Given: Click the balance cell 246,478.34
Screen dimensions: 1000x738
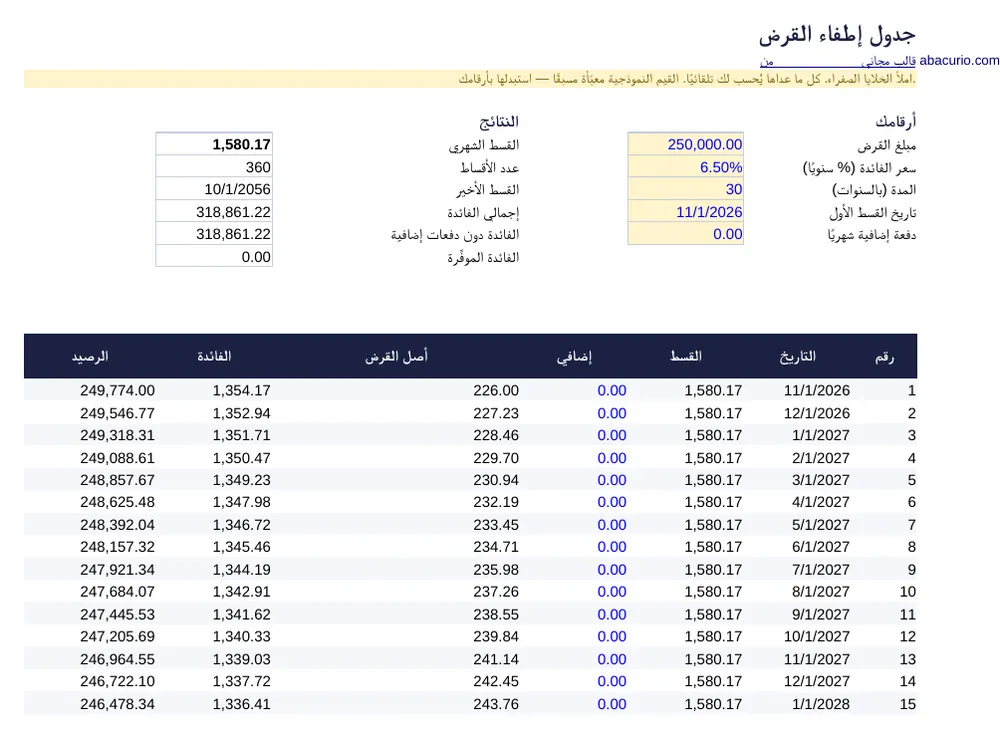Looking at the screenshot, I should point(117,704).
